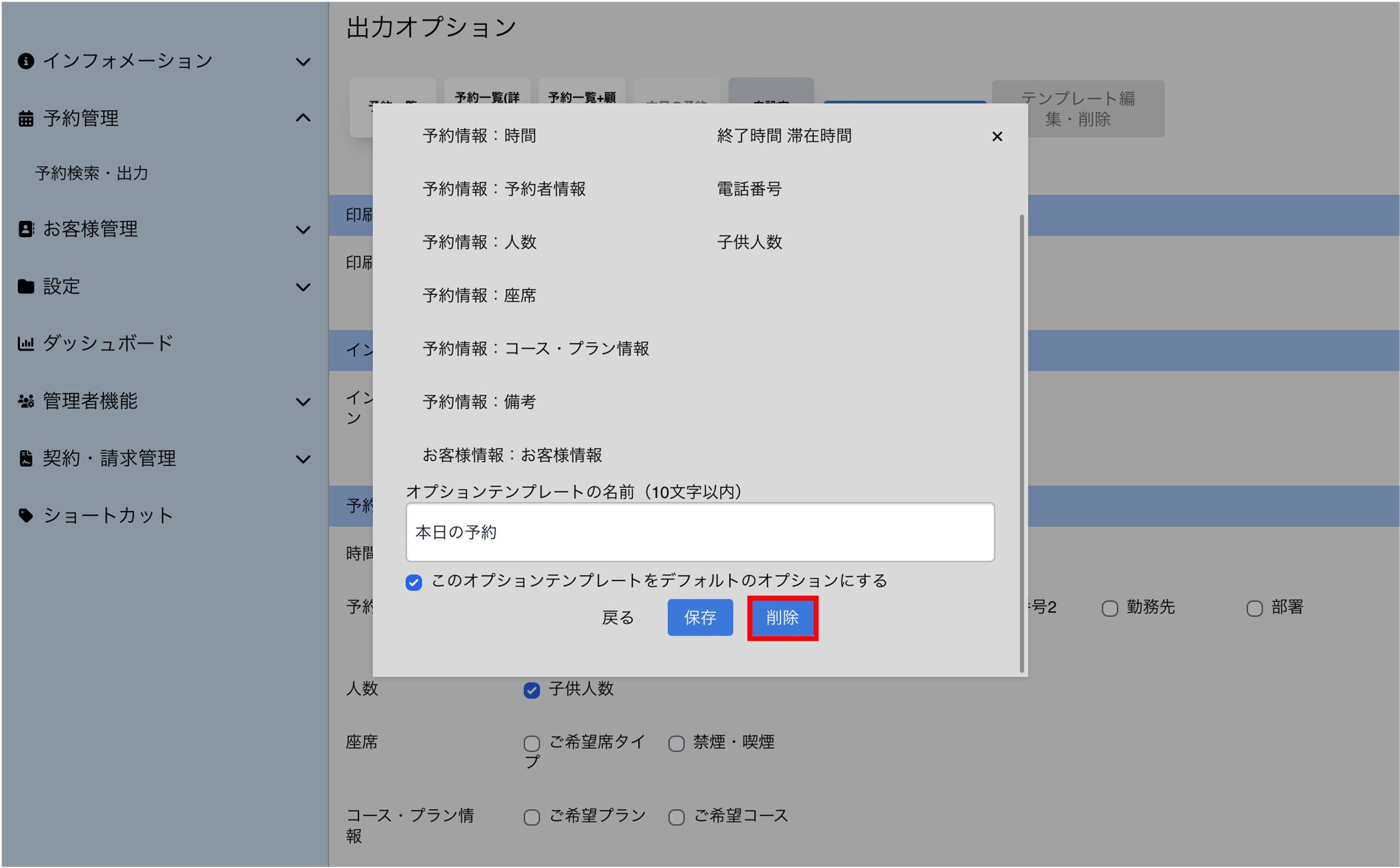The image size is (1400, 868).
Task: Click the 終了時間 滞在時間 value text
Action: (x=784, y=136)
